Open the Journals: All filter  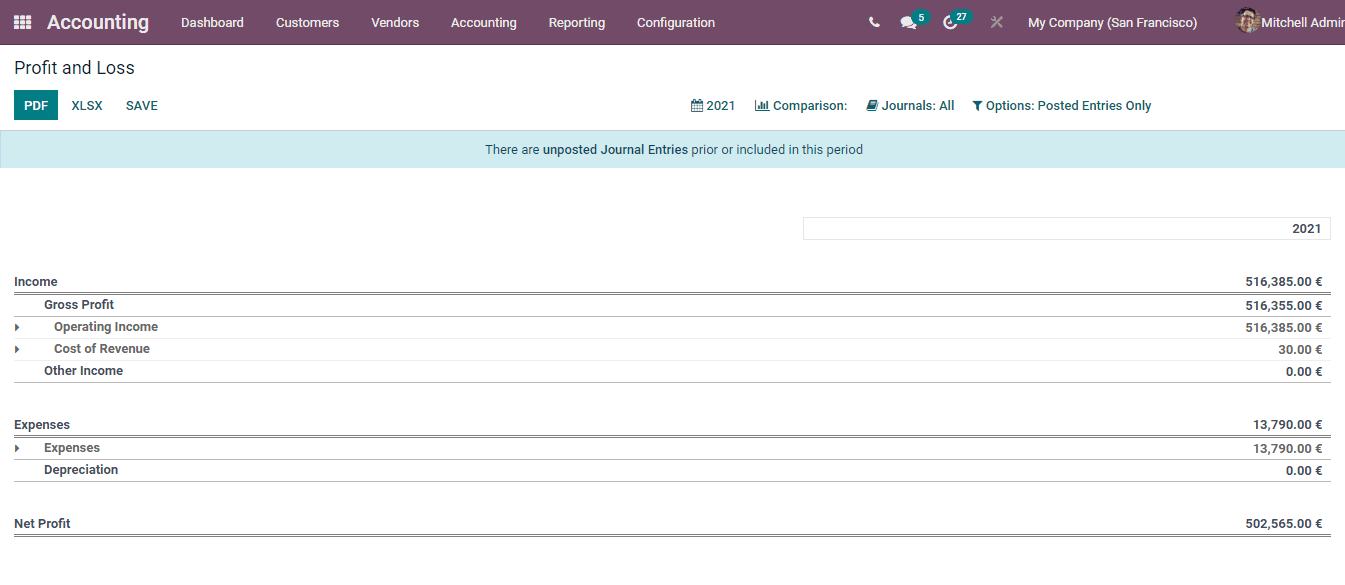click(910, 105)
